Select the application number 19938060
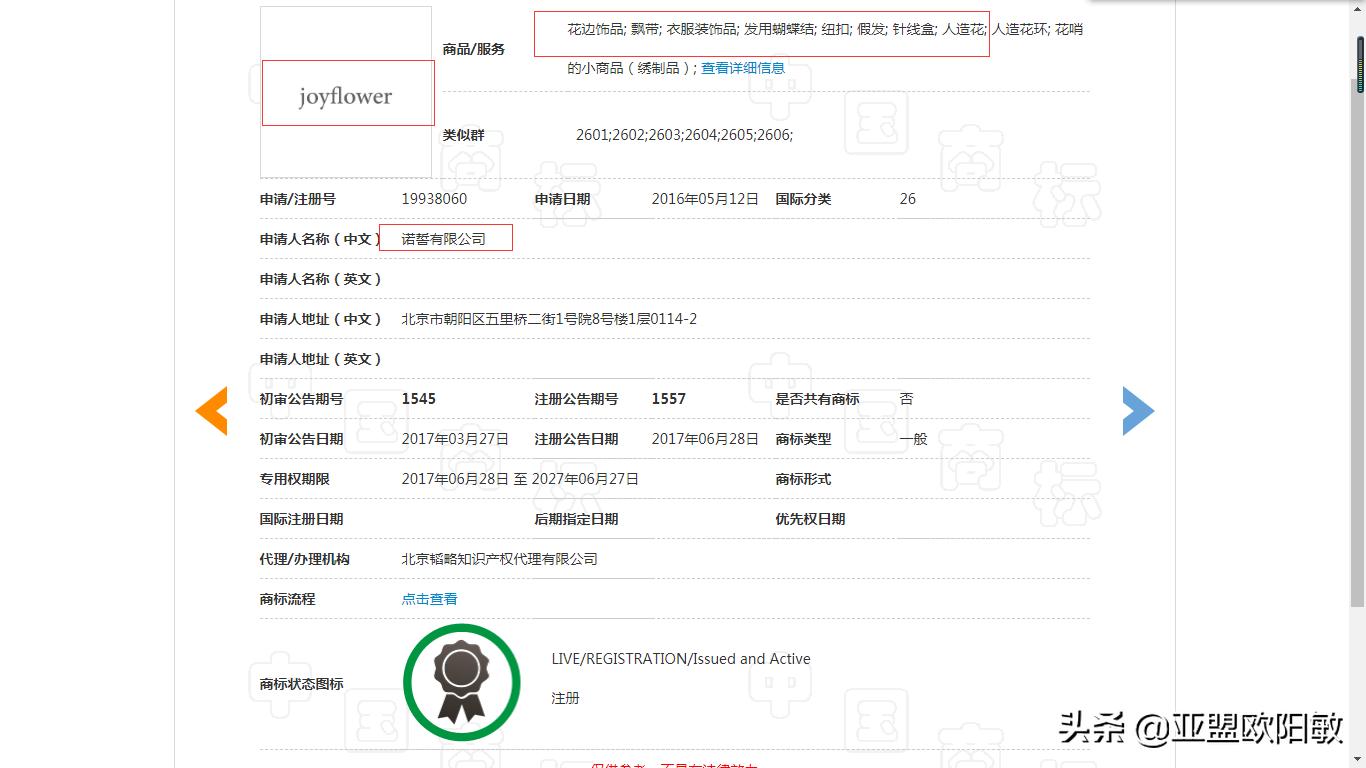This screenshot has width=1366, height=768. (x=434, y=198)
